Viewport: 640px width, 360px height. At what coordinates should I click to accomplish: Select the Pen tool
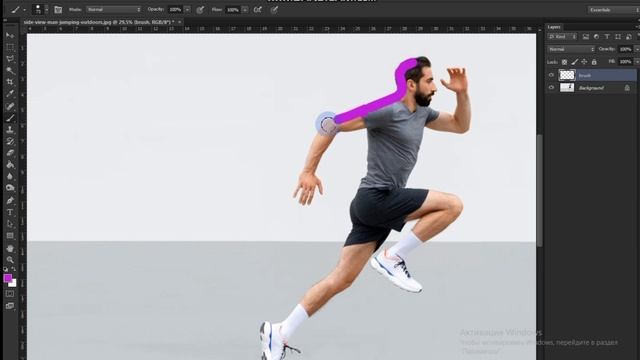(10, 200)
